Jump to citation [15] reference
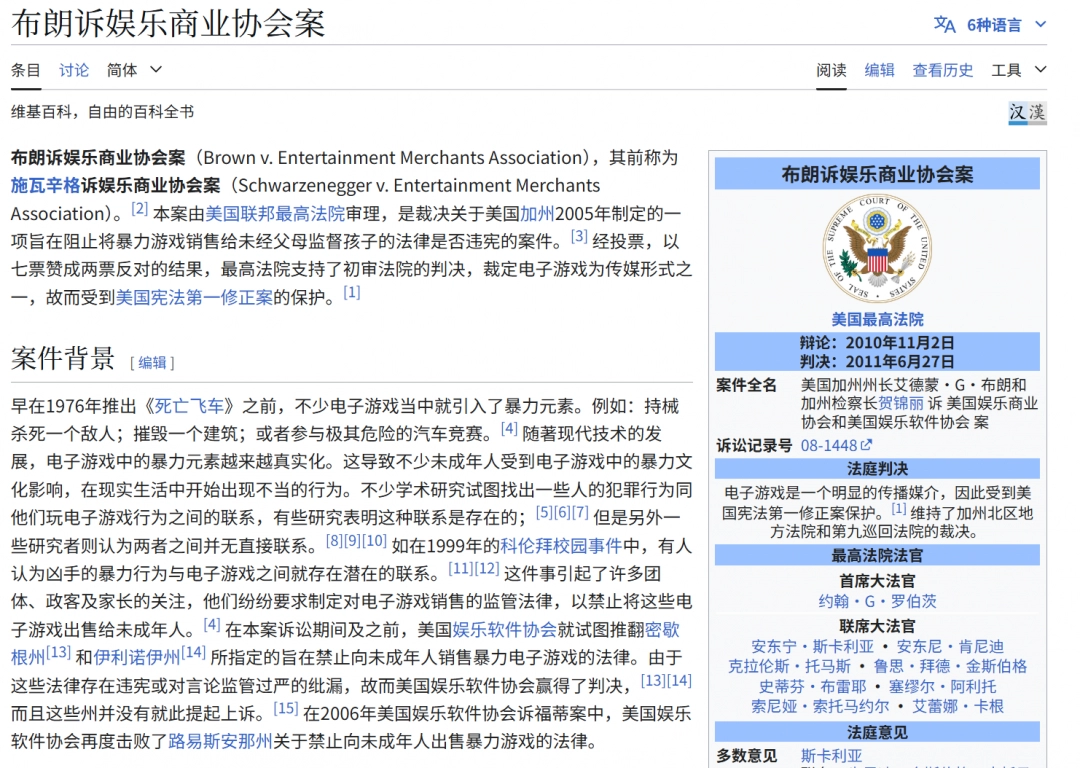1080x768 pixels. pos(286,708)
